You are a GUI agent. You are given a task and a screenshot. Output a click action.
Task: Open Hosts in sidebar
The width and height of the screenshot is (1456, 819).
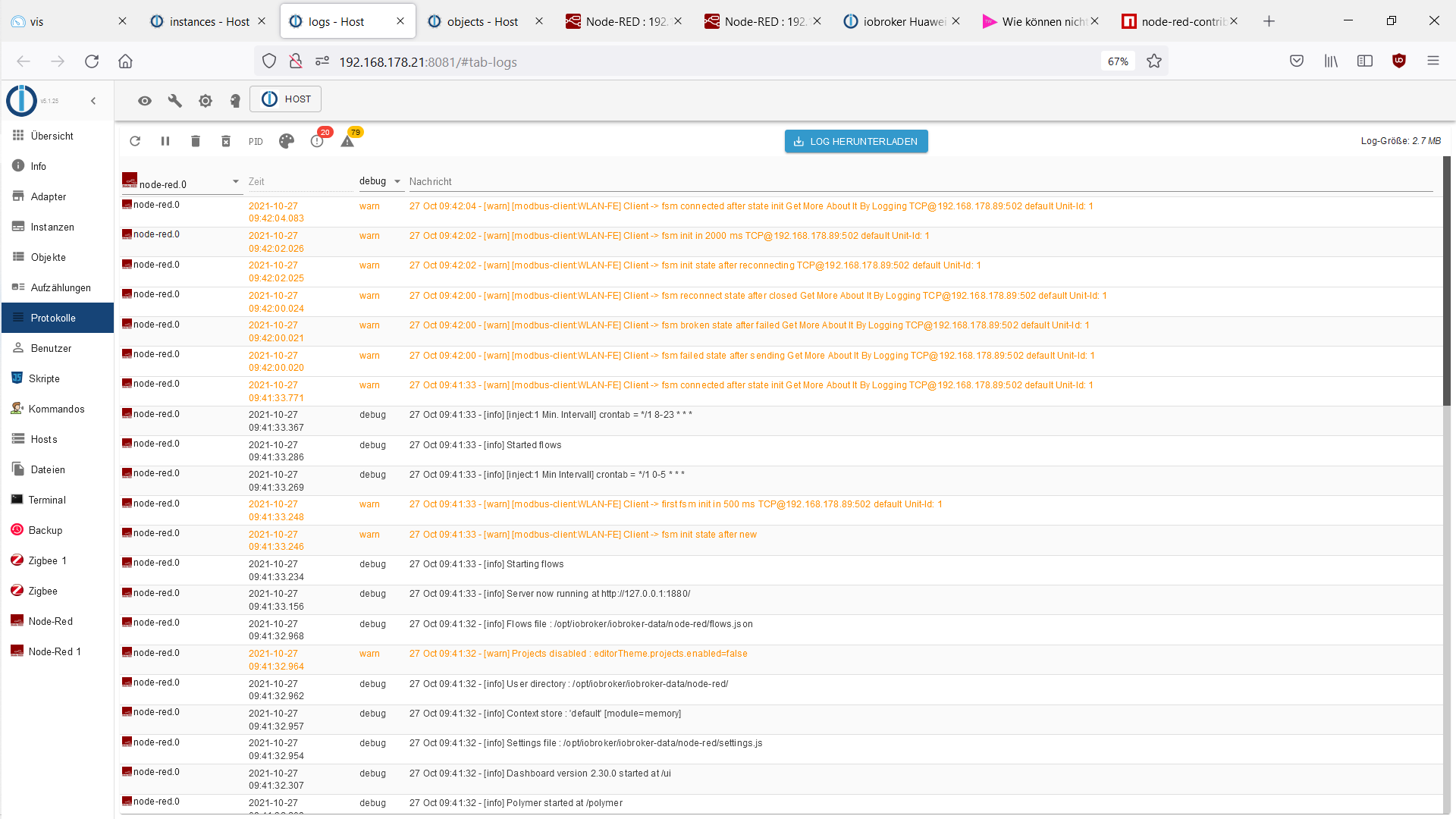(x=58, y=439)
